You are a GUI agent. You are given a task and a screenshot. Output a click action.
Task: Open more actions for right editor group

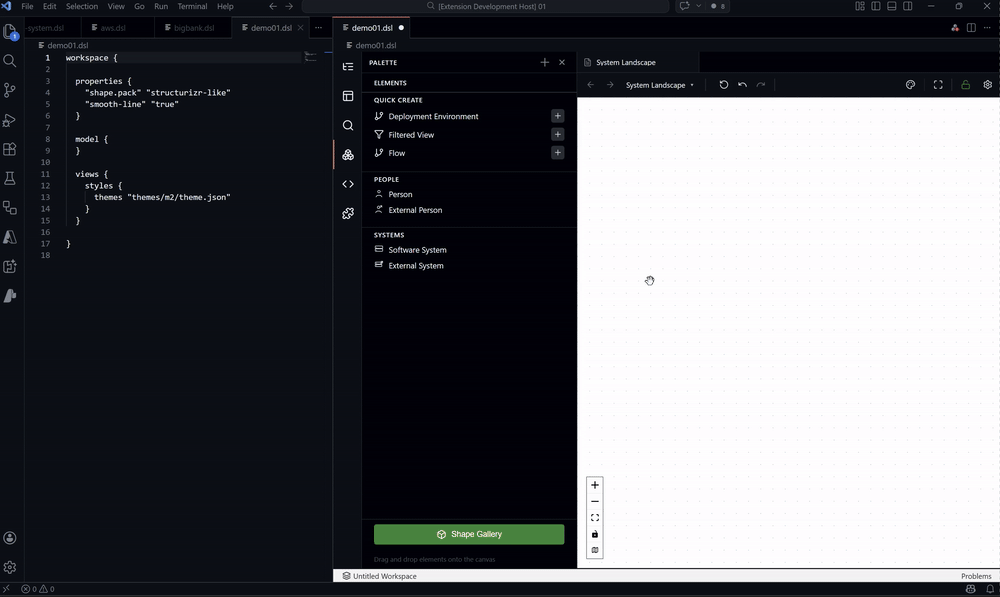[x=987, y=27]
